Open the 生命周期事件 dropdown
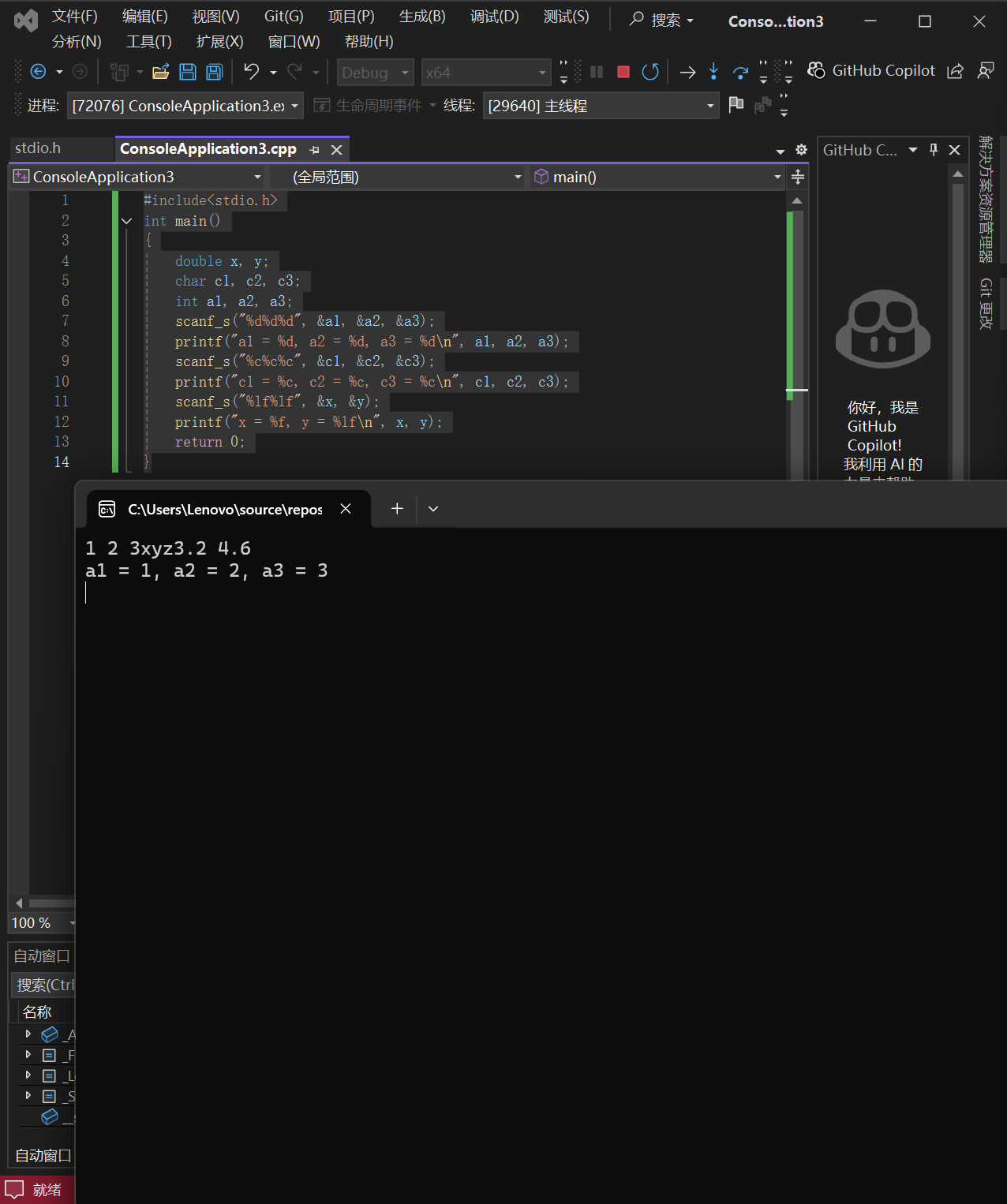Viewport: 1007px width, 1204px height. click(x=375, y=105)
